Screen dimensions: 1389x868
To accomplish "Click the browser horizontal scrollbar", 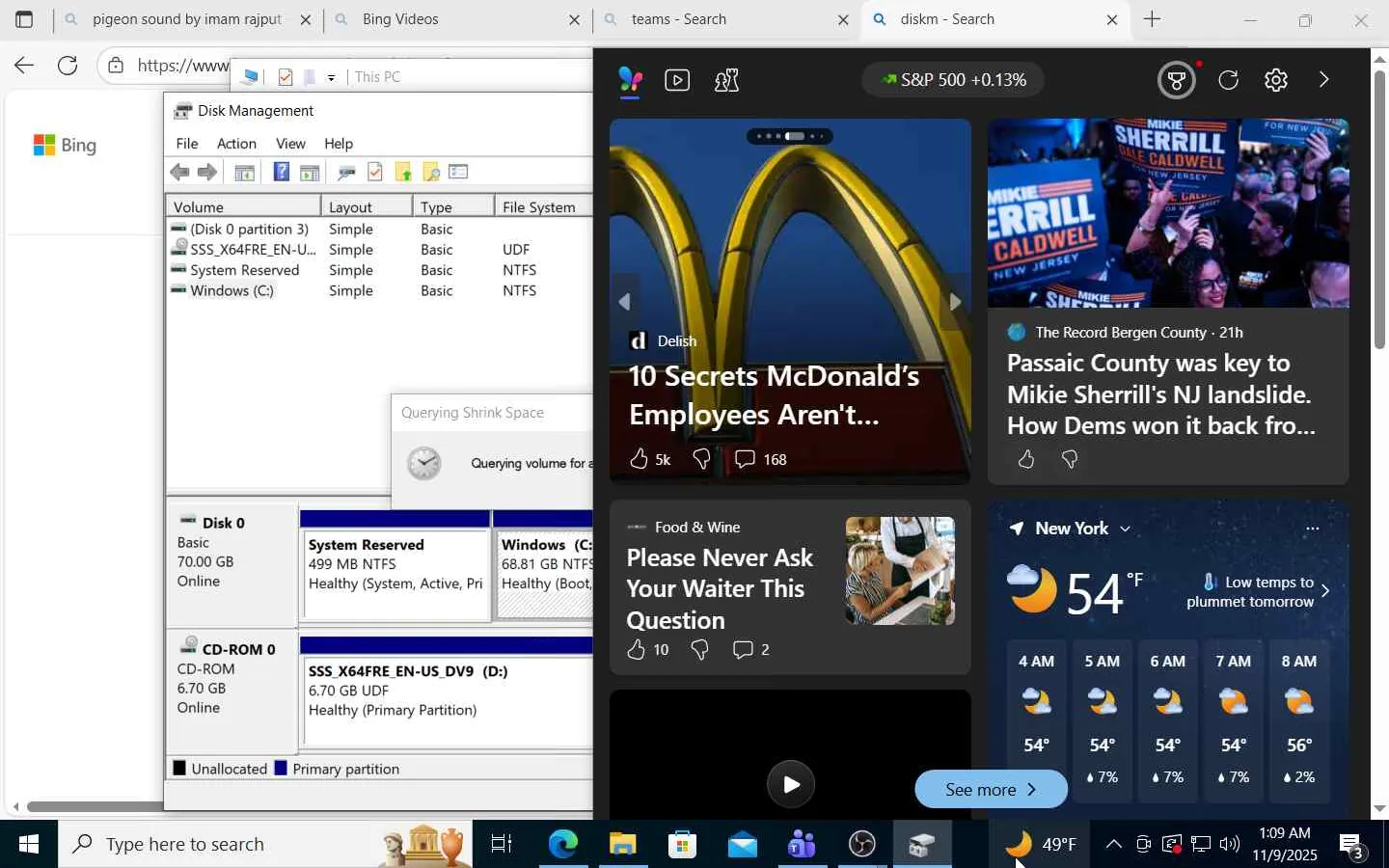I will click(x=95, y=806).
